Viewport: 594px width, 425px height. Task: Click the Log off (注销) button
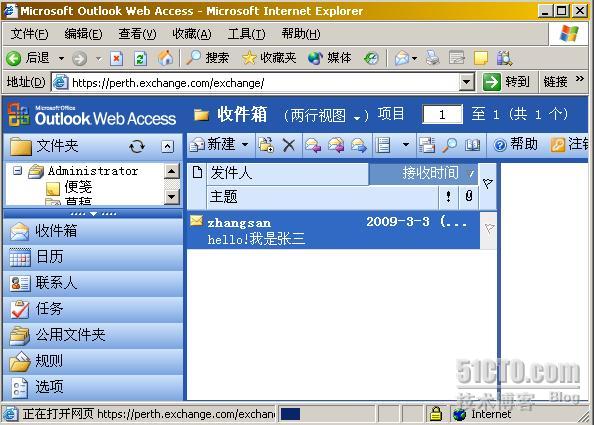tap(569, 144)
